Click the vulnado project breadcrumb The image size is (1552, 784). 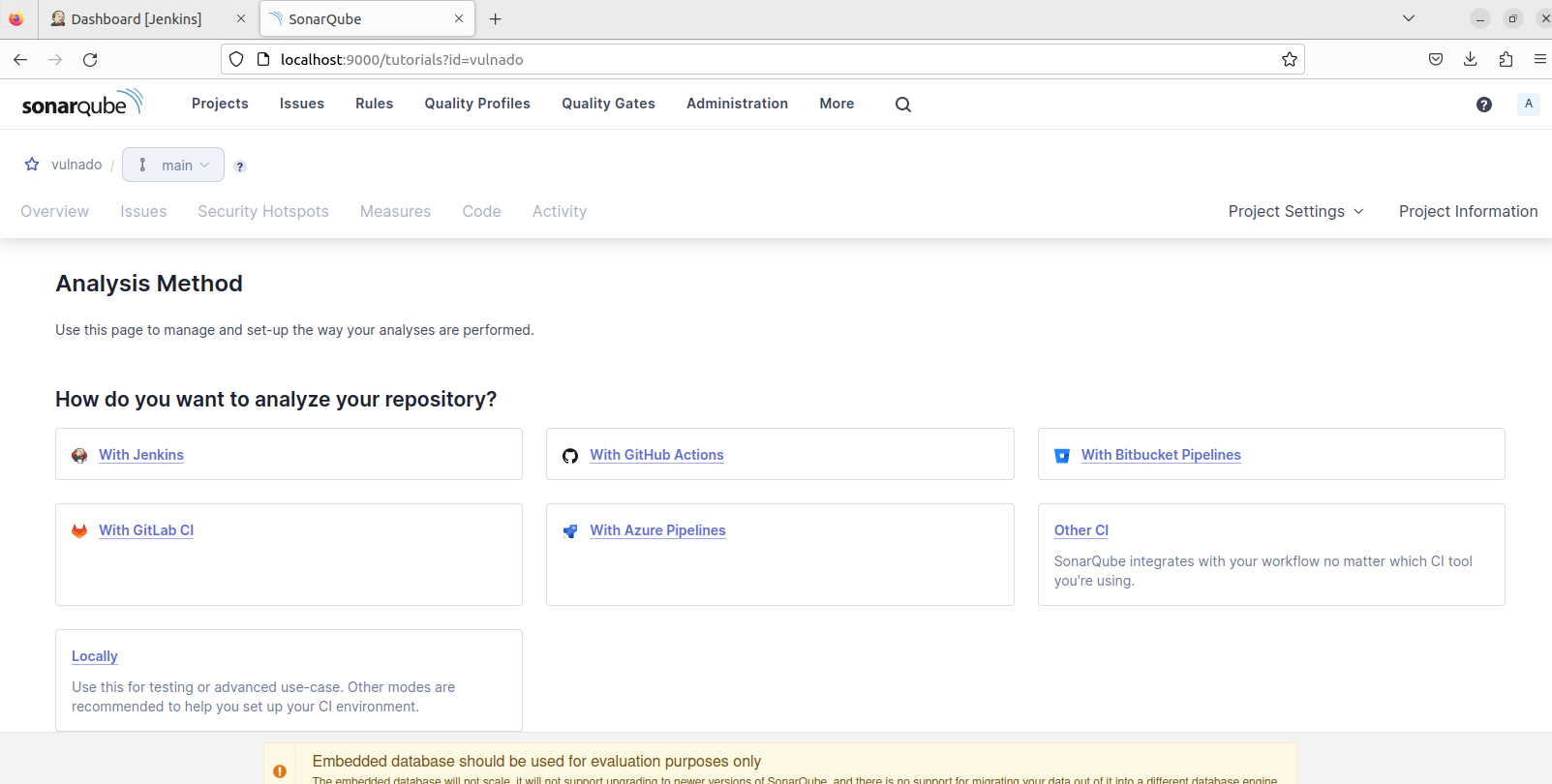coord(76,165)
